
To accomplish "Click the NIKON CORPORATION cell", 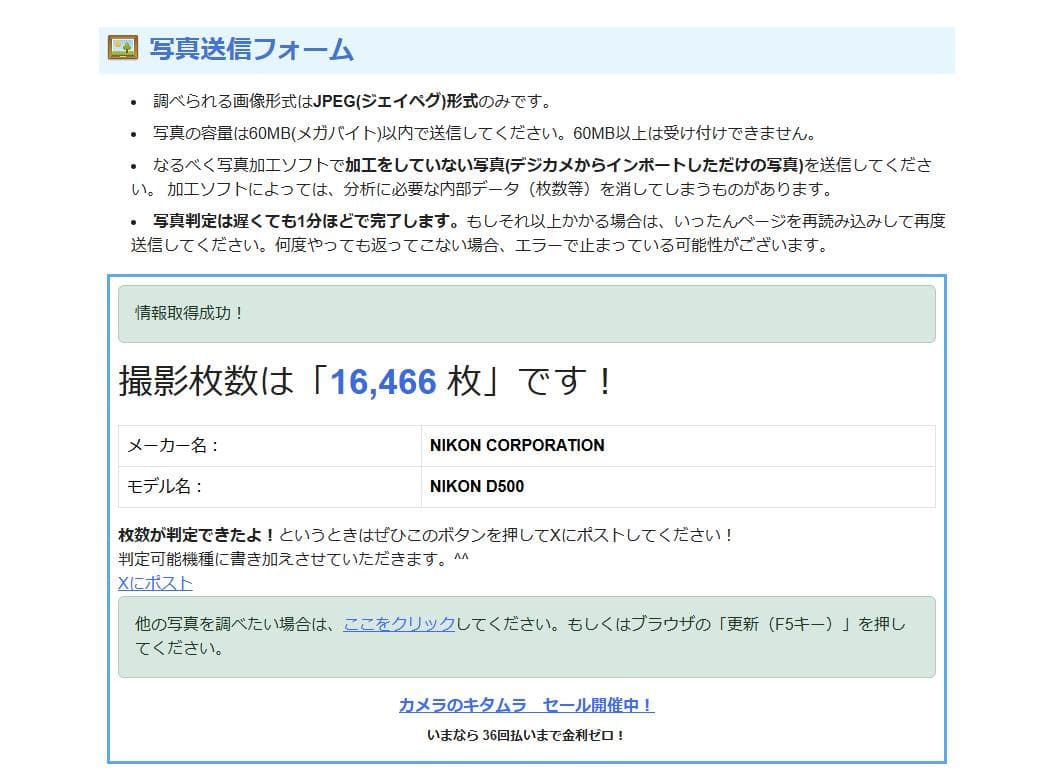I will 678,446.
